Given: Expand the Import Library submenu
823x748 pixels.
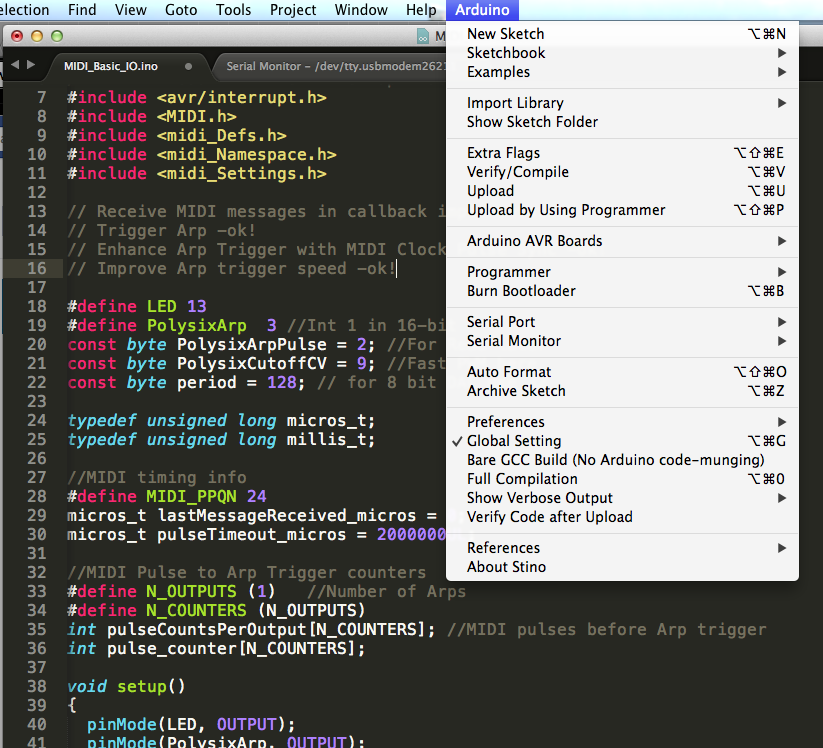Looking at the screenshot, I should 622,103.
